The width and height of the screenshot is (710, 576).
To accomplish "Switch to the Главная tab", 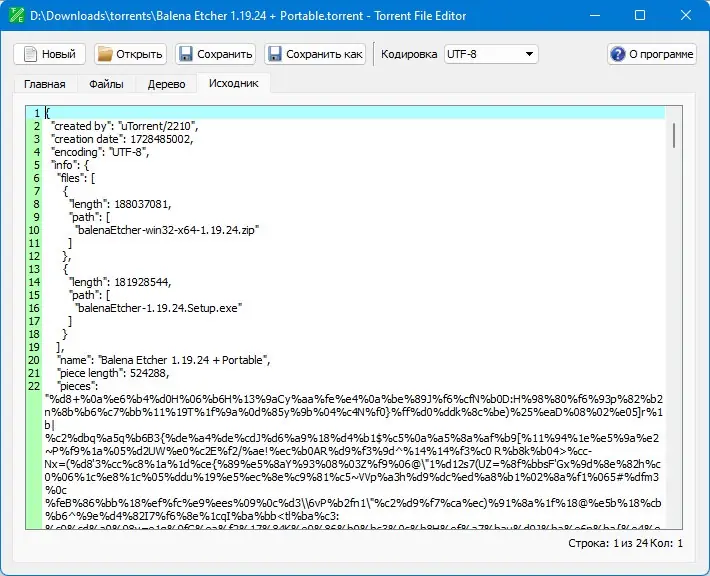I will (x=45, y=84).
